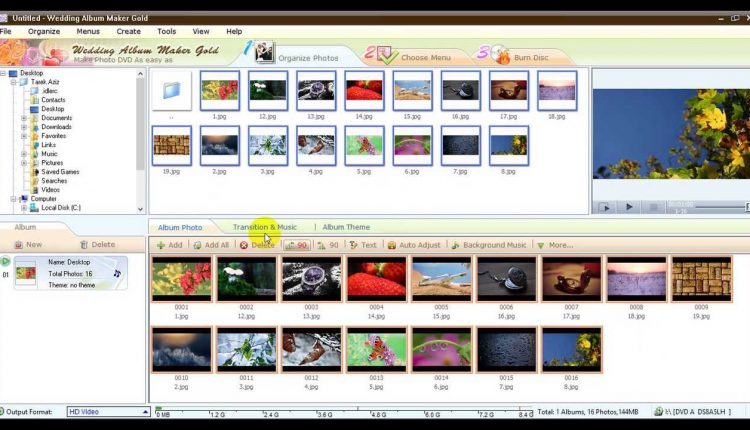Open the Organize menu
This screenshot has height=430, width=750.
pyautogui.click(x=44, y=31)
